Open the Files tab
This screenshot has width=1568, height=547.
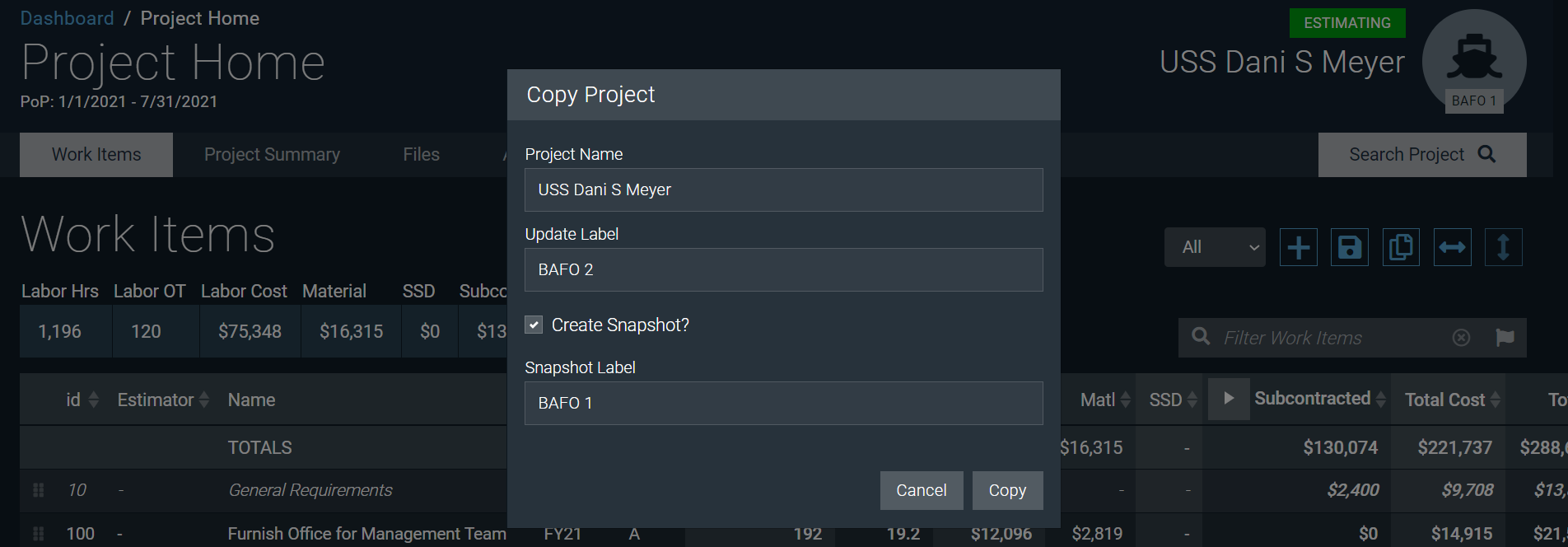tap(421, 154)
